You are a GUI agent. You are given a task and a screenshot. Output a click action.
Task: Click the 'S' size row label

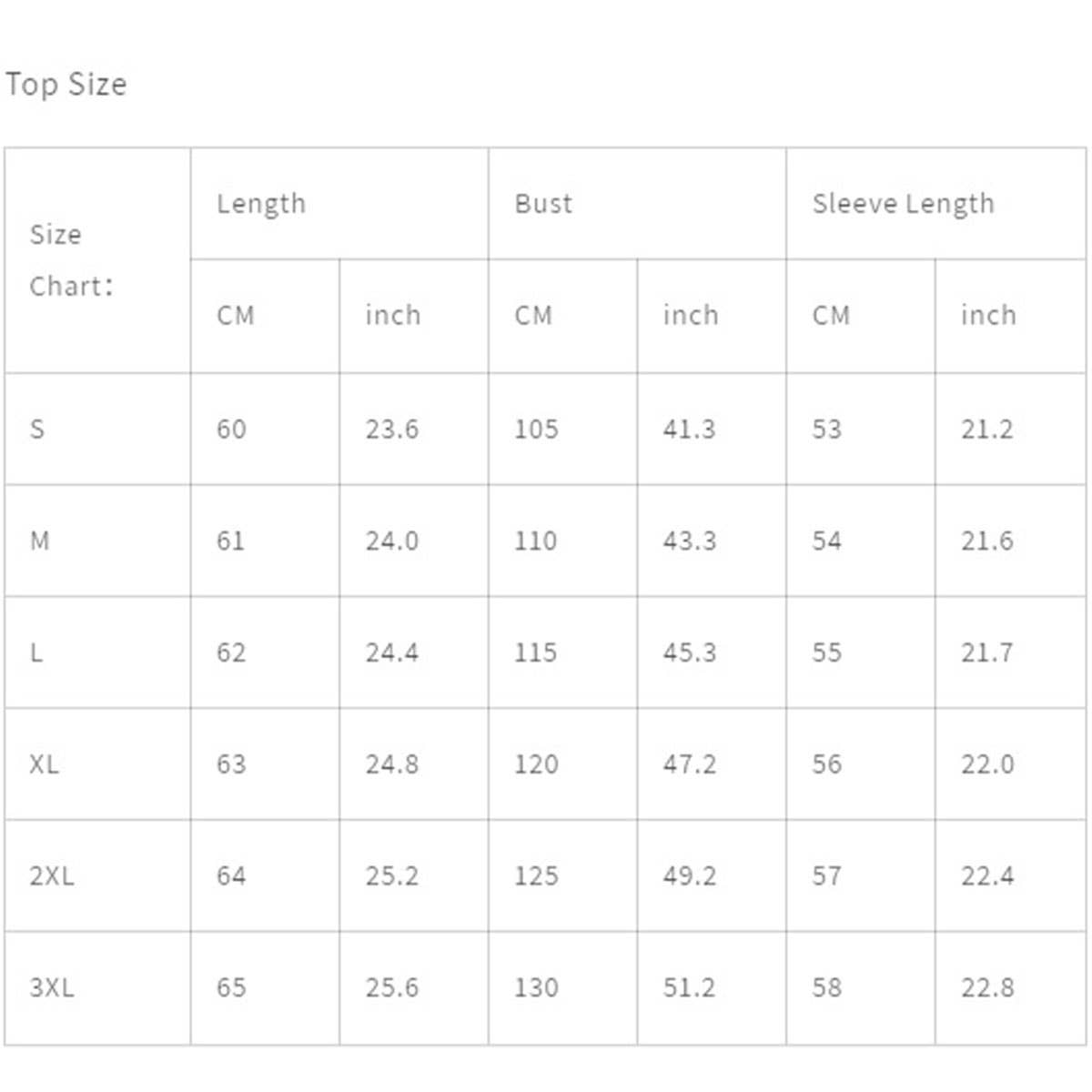pyautogui.click(x=37, y=429)
